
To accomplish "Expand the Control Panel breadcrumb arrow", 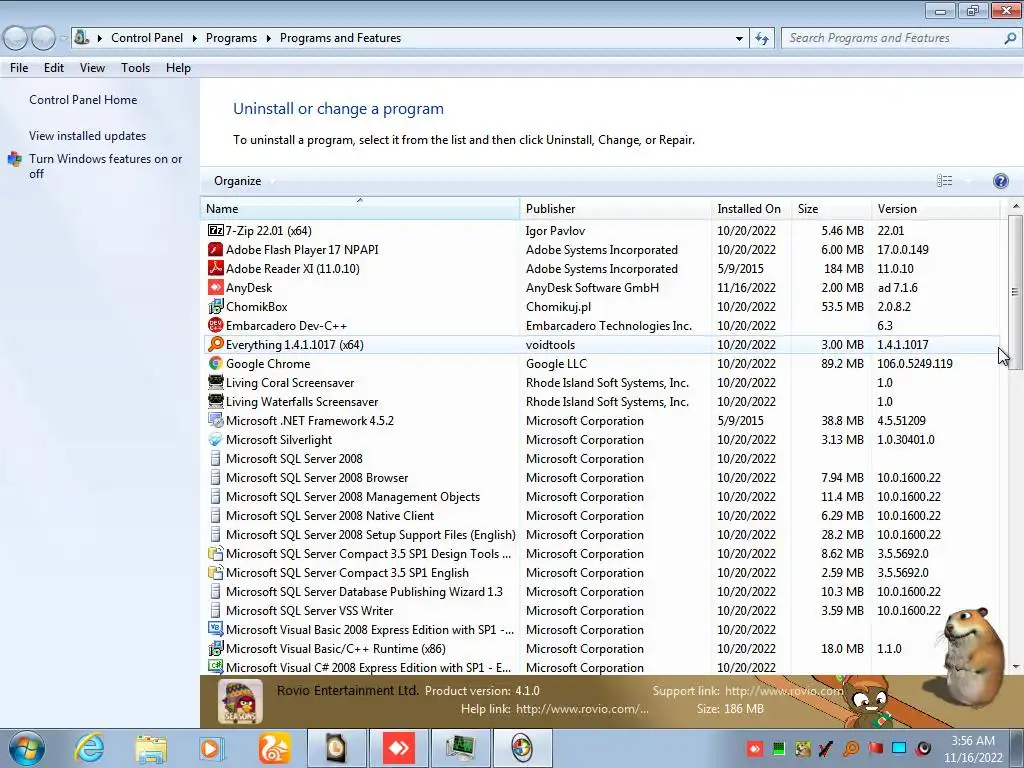I will pos(195,38).
